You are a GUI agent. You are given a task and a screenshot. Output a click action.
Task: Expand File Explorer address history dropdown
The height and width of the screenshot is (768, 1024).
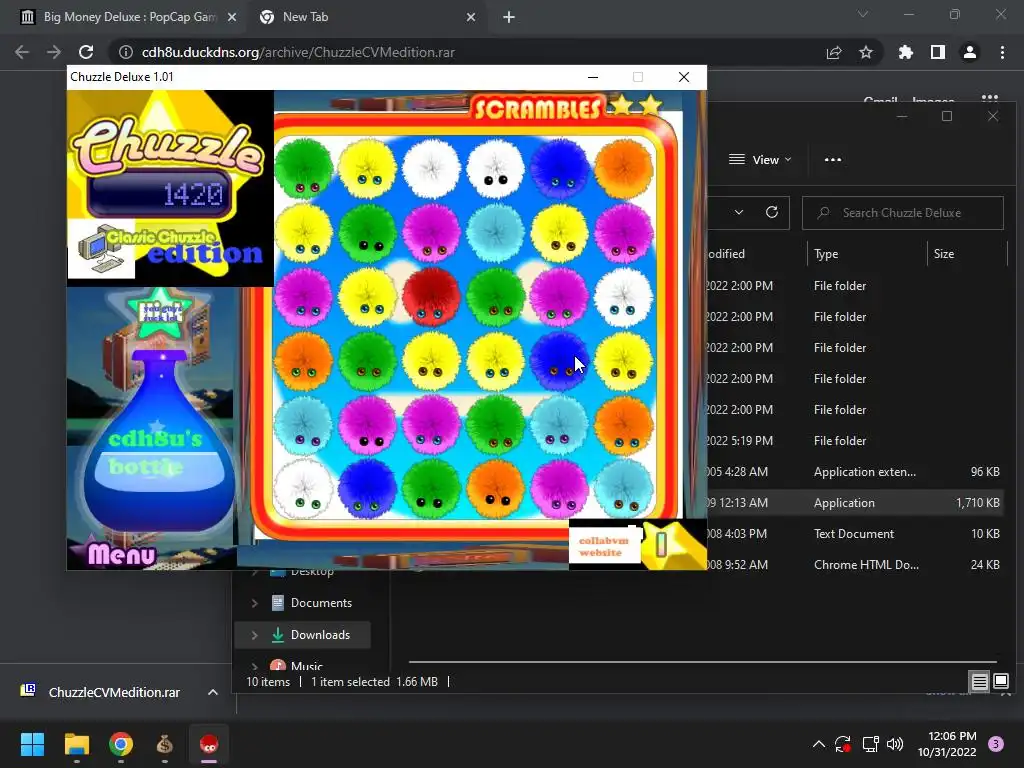[x=739, y=212]
